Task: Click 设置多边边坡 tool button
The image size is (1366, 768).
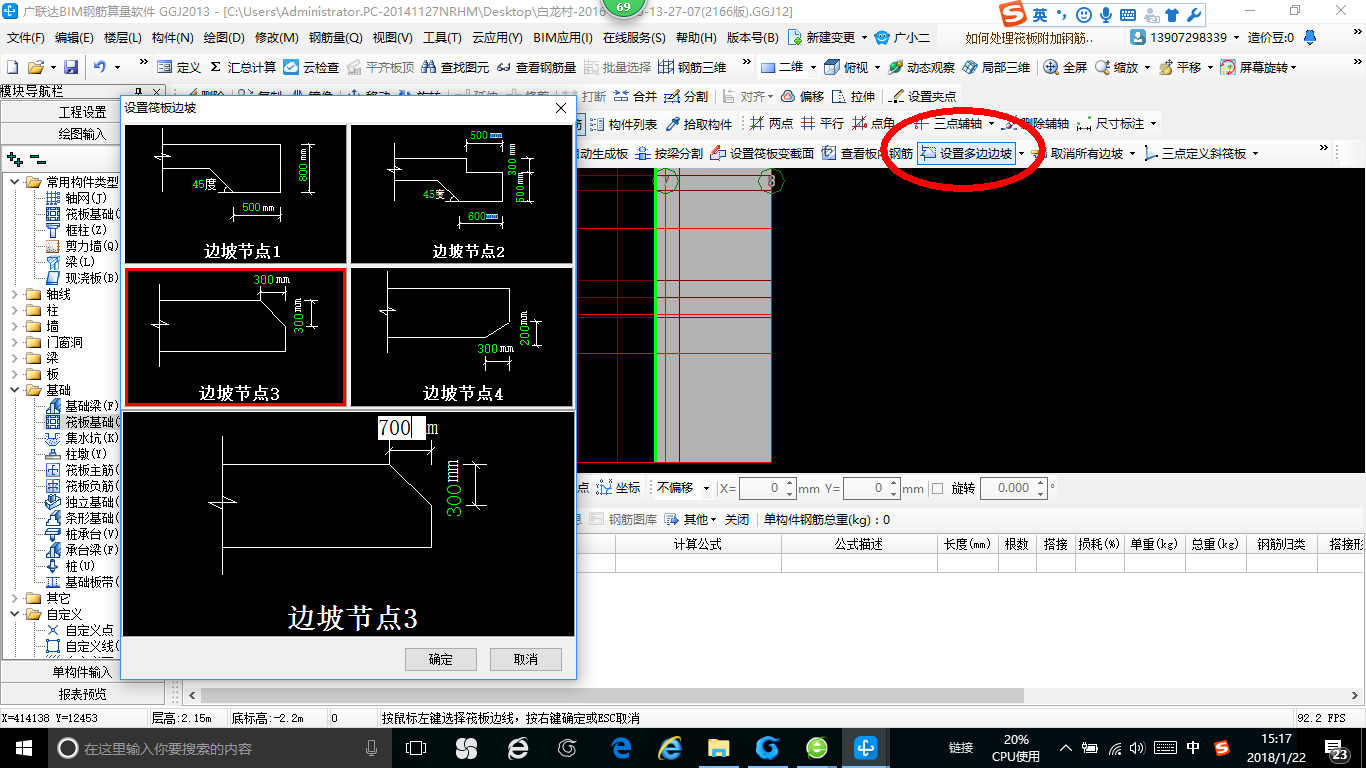Action: coord(965,153)
